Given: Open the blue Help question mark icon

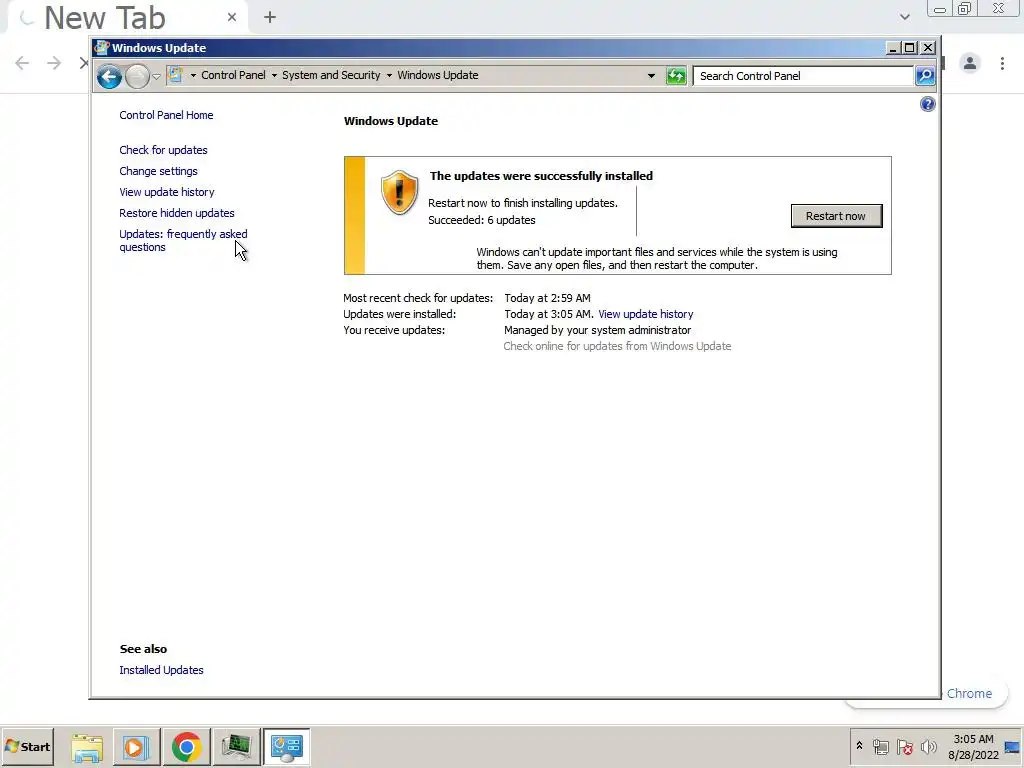Looking at the screenshot, I should [927, 104].
